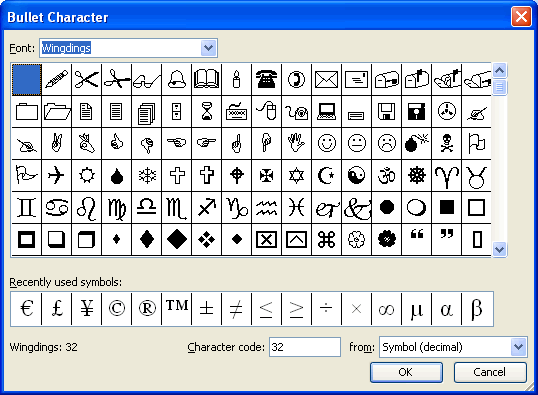The width and height of the screenshot is (538, 395).
Task: Insert the recently used plus-minus symbol
Action: (207, 309)
